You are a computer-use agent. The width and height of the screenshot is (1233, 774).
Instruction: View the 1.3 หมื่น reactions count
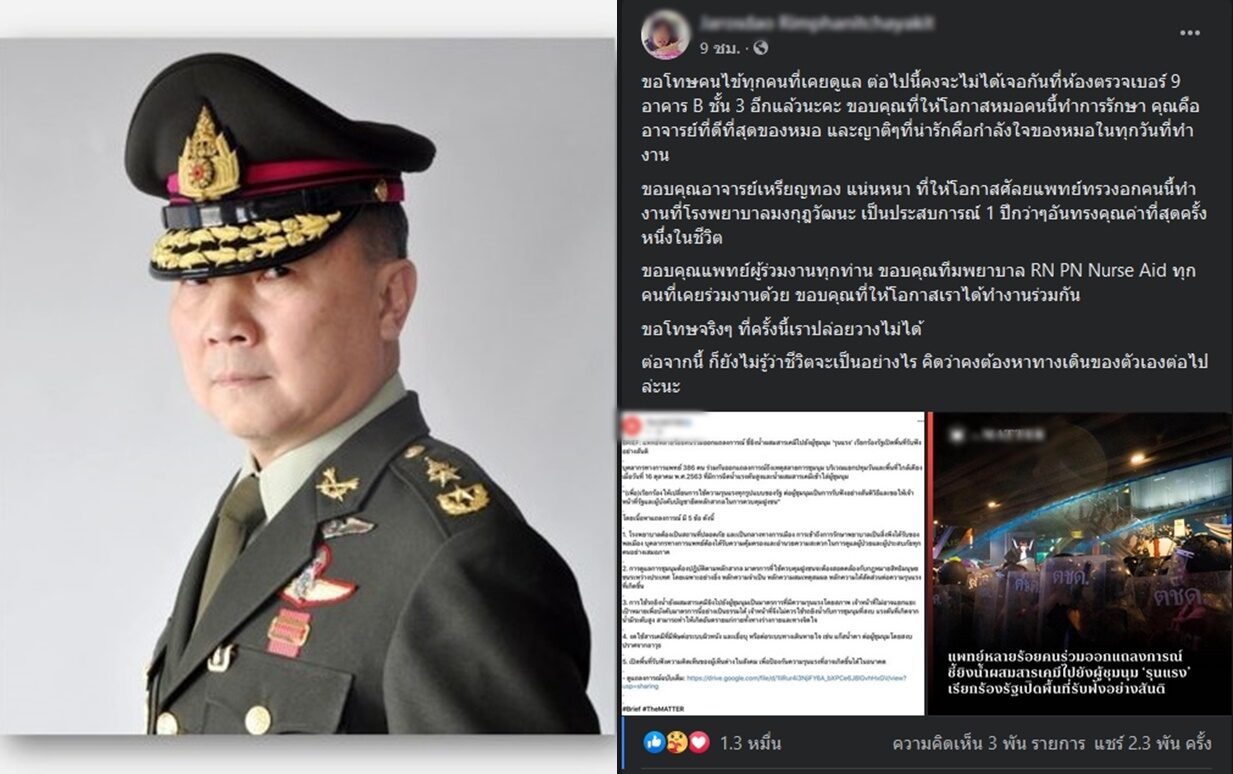(x=749, y=743)
